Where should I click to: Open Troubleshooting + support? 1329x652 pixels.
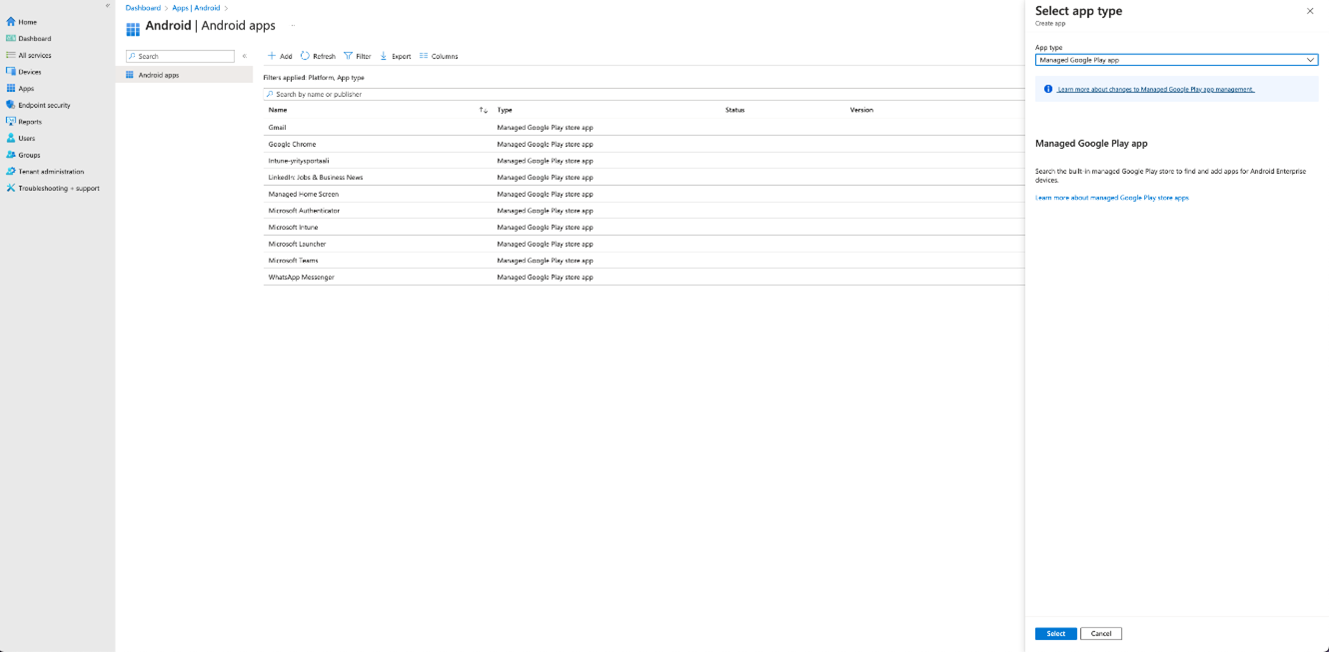click(x=58, y=188)
